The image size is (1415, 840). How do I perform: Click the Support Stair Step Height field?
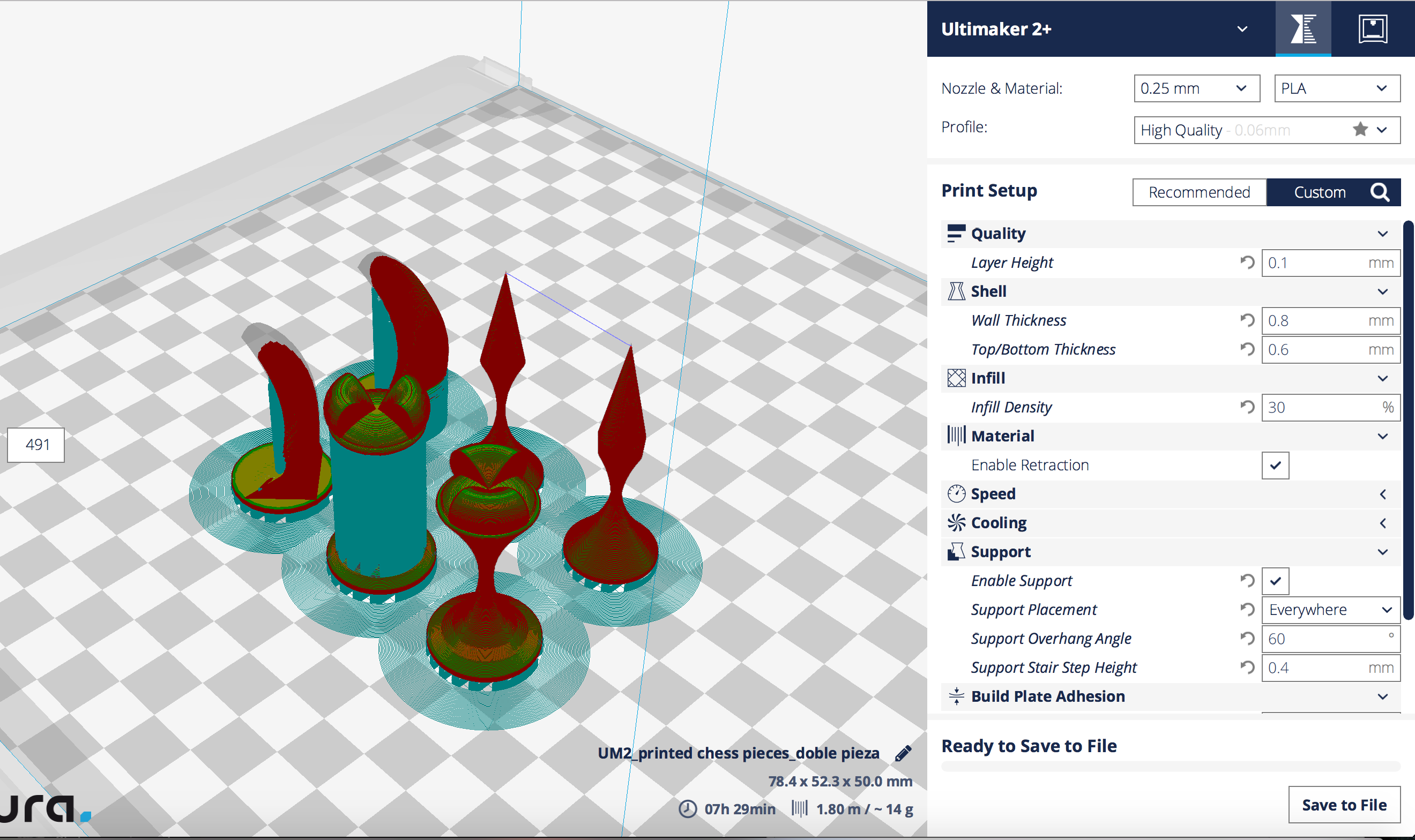[x=1331, y=667]
